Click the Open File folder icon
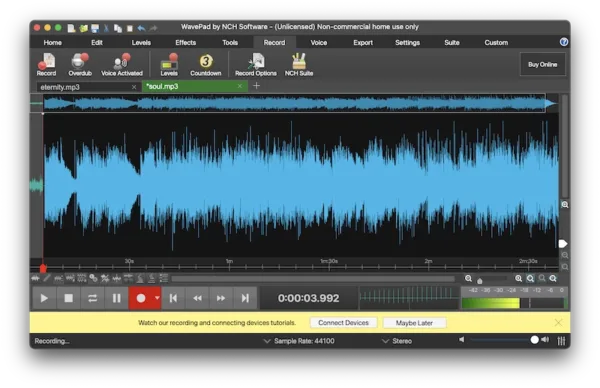This screenshot has height=388, width=600. point(83,28)
